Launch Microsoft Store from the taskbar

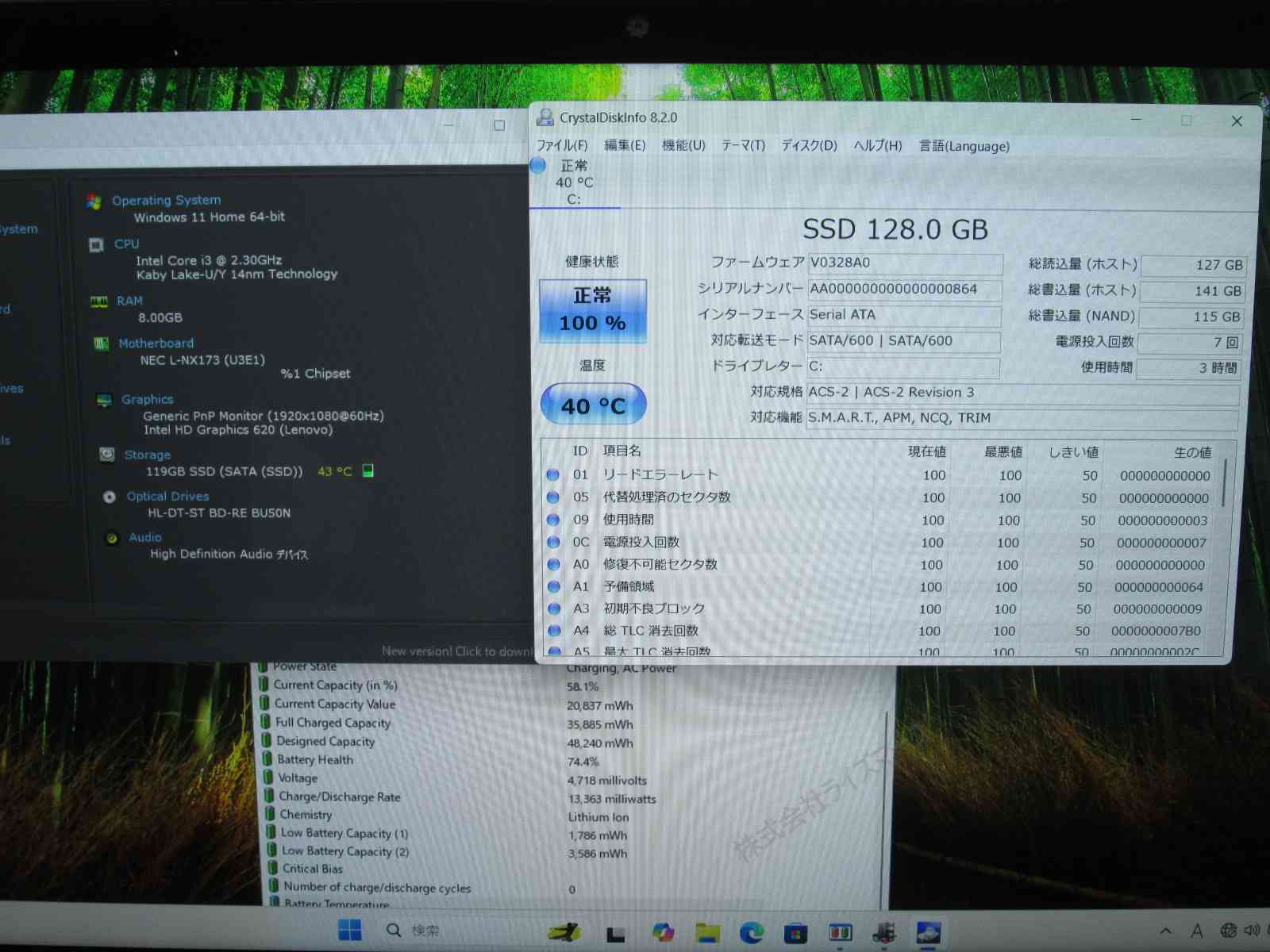[x=795, y=932]
